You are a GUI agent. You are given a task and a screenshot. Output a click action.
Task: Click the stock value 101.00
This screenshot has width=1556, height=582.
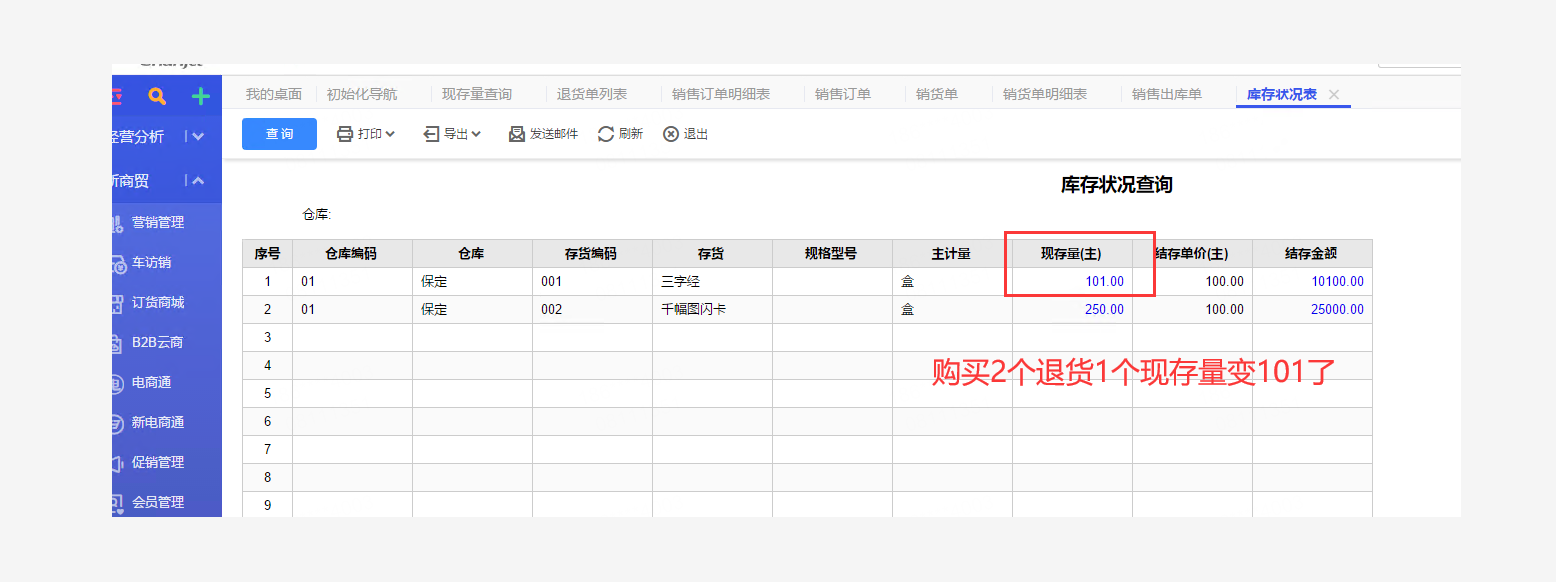pos(1105,282)
